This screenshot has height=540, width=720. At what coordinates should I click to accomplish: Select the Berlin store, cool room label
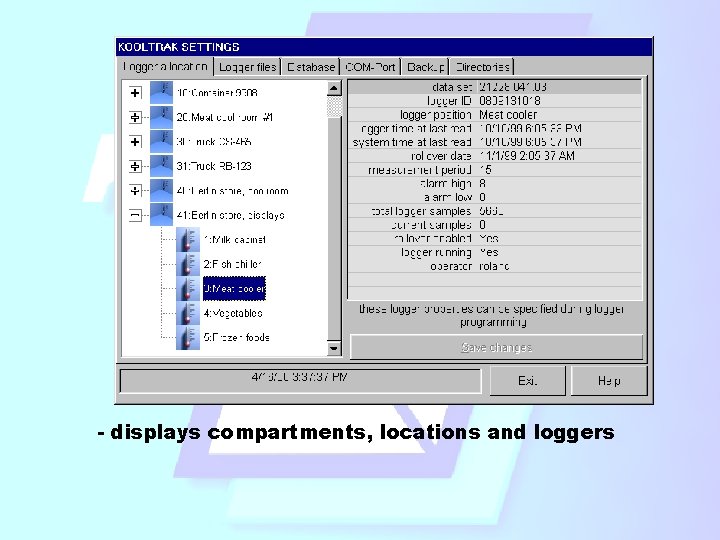click(x=232, y=191)
